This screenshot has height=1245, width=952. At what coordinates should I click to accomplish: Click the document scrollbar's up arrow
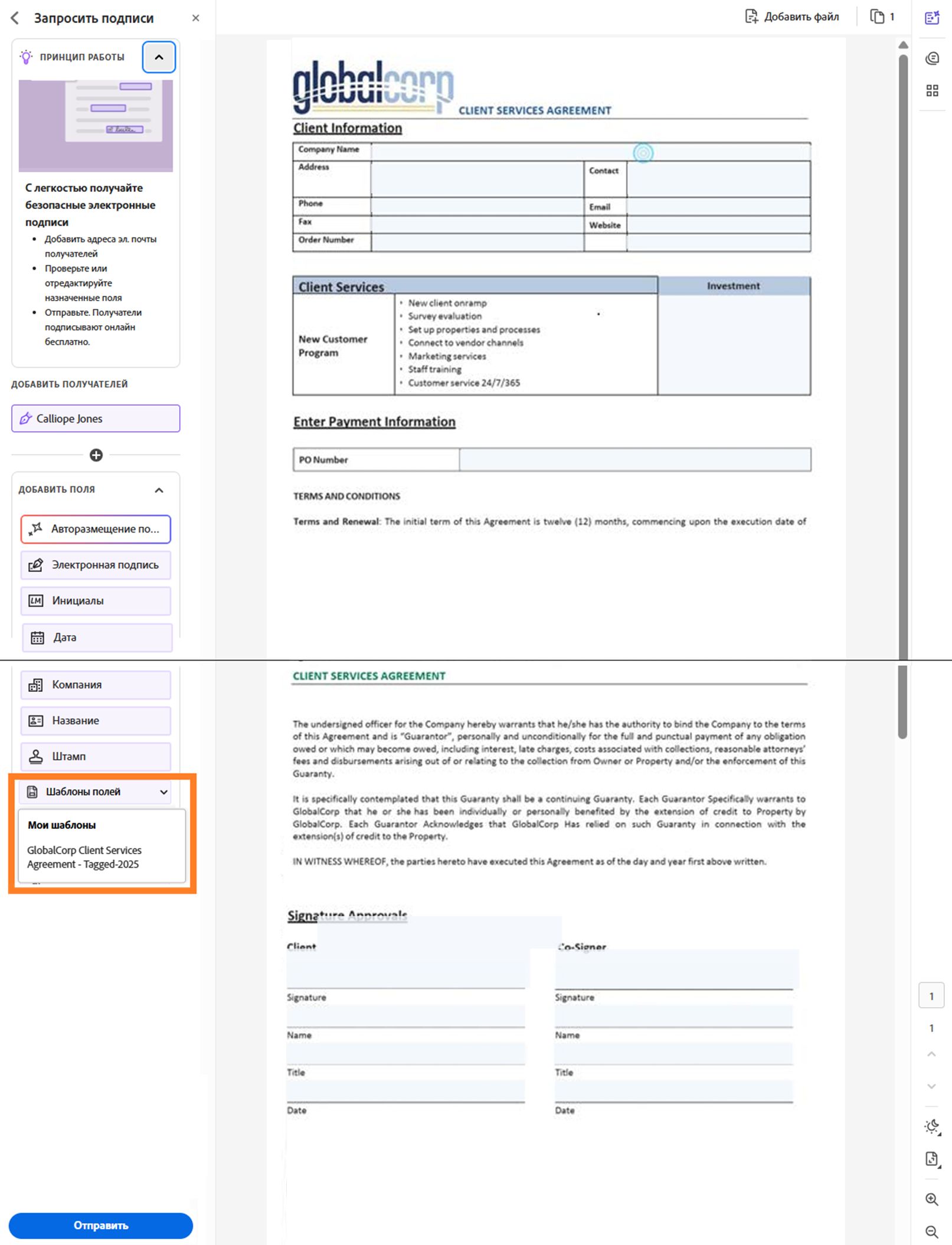[x=903, y=45]
